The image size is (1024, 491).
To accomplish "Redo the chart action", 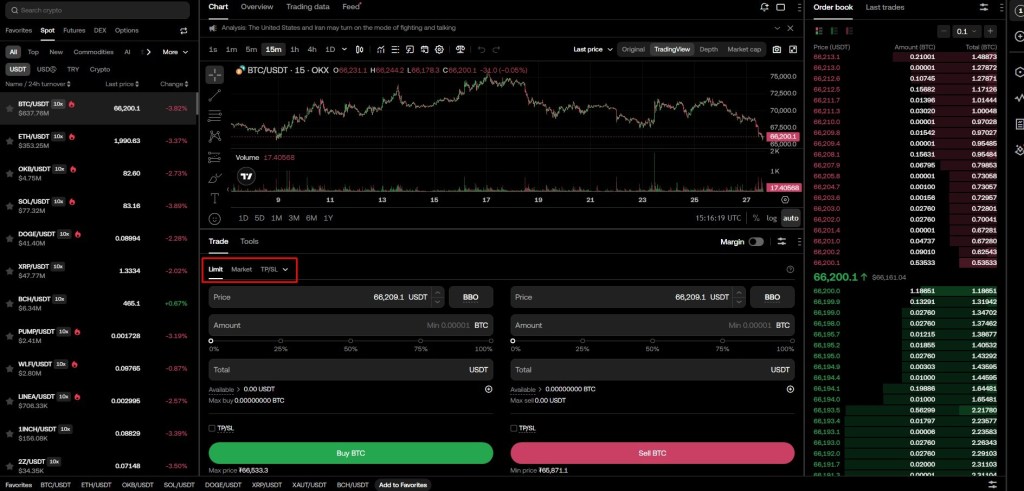I will pyautogui.click(x=496, y=50).
